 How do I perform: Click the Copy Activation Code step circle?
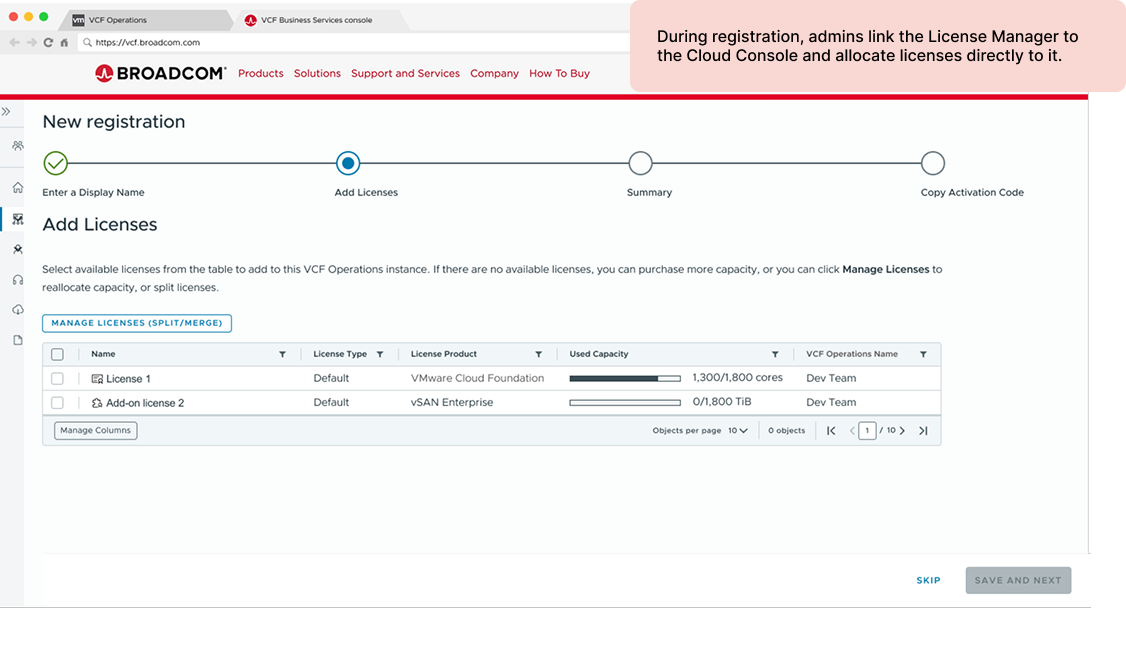point(933,164)
